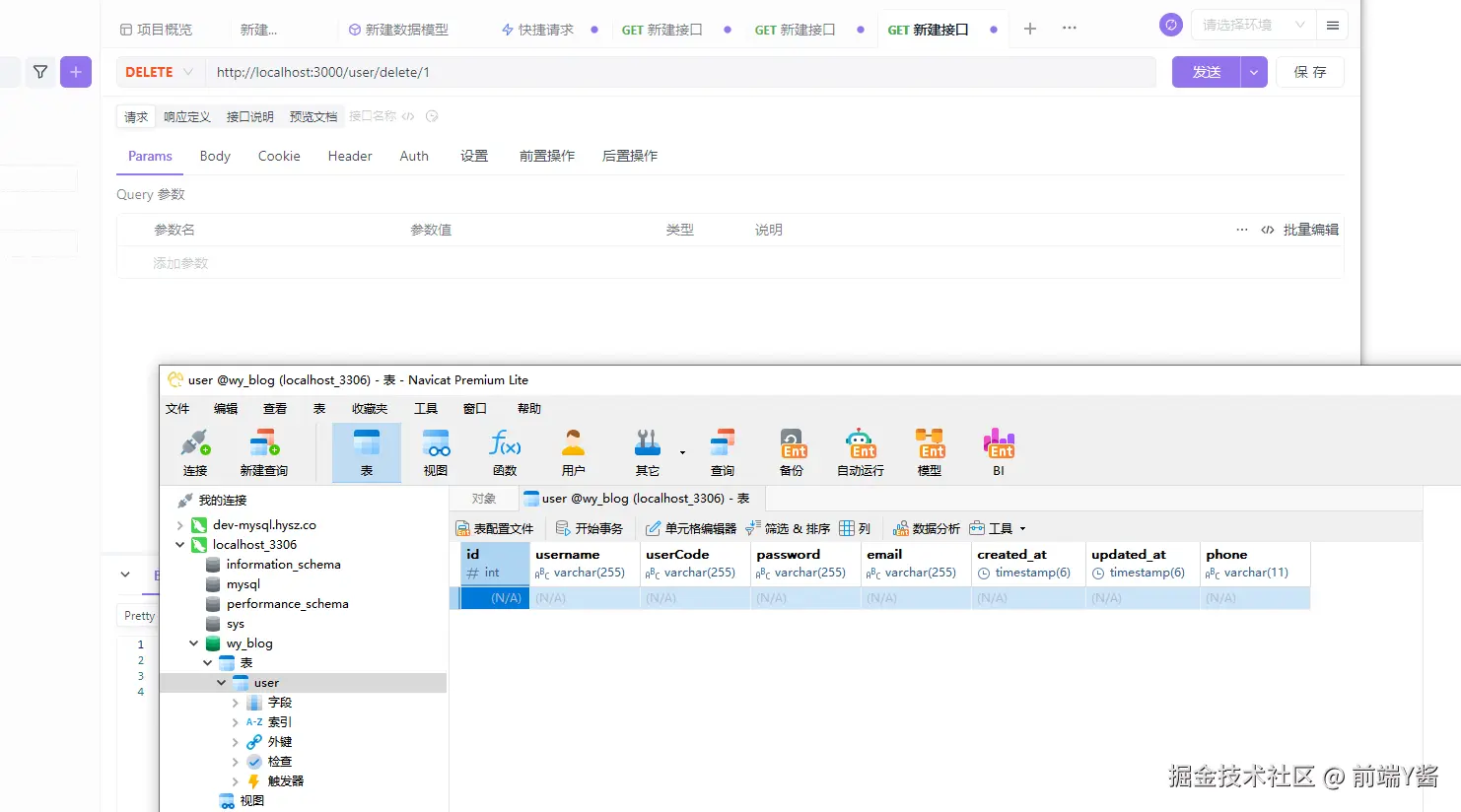Collapse the response panel with the chevron
Screen dimensions: 1461x812
[x=125, y=575]
